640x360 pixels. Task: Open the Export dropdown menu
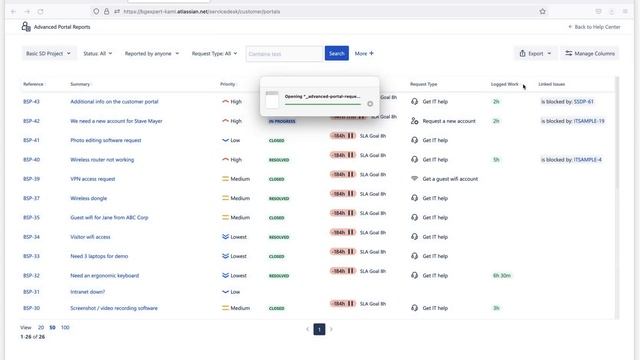535,53
